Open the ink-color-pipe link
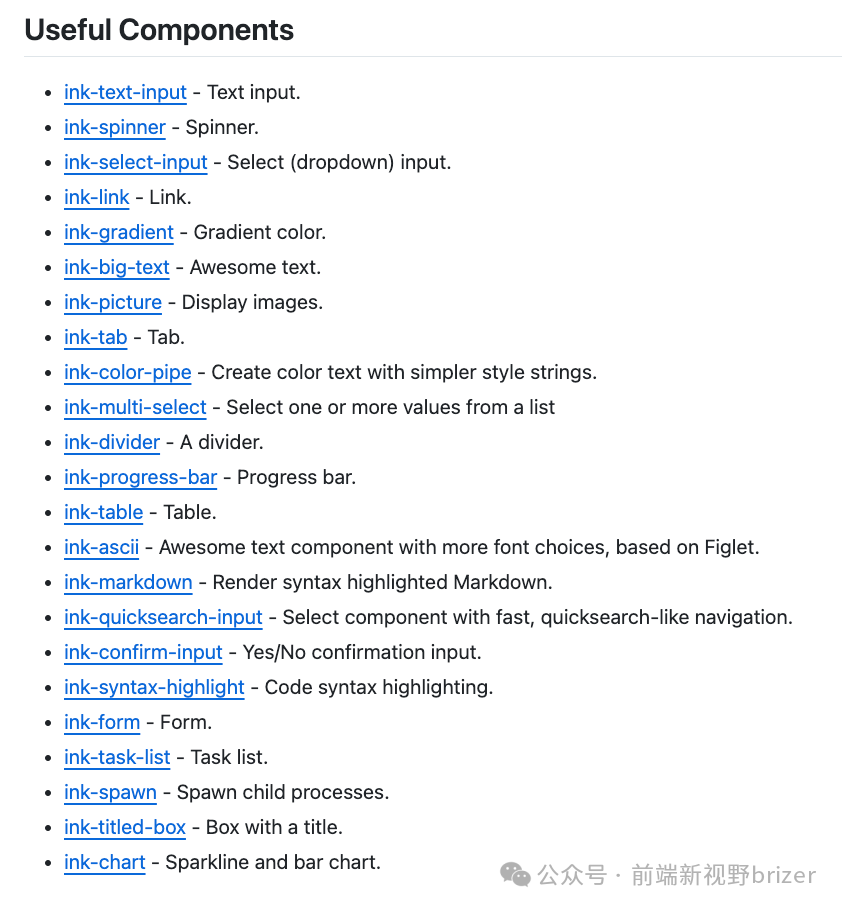Image resolution: width=842 pixels, height=909 pixels. [x=127, y=372]
